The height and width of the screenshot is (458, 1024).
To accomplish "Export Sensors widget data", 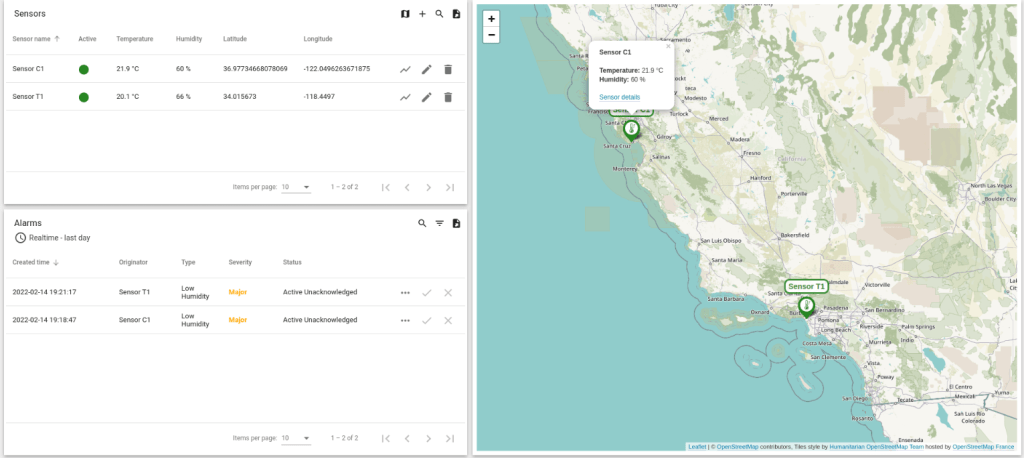I will tap(456, 14).
